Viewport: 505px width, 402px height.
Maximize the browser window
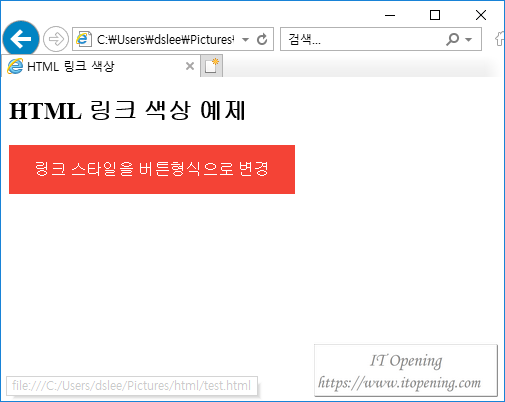[435, 15]
